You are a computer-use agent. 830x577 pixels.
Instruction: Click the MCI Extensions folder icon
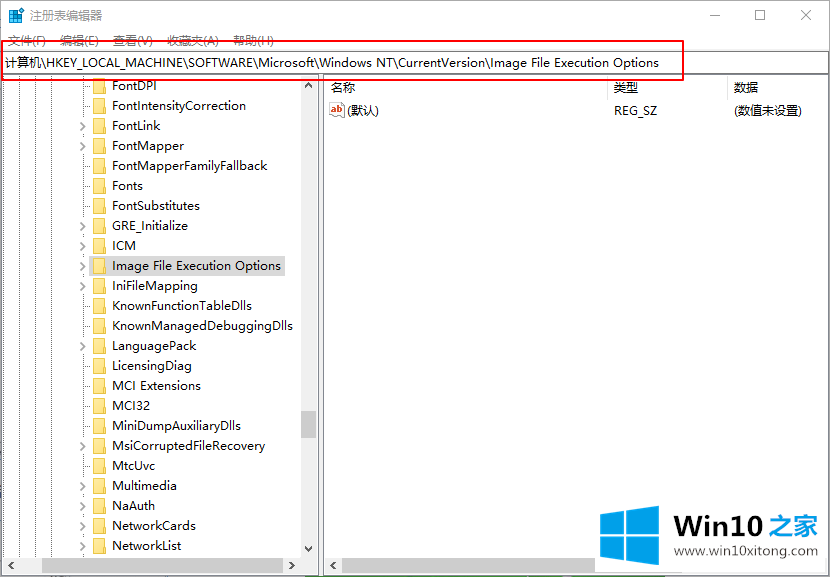click(x=99, y=386)
